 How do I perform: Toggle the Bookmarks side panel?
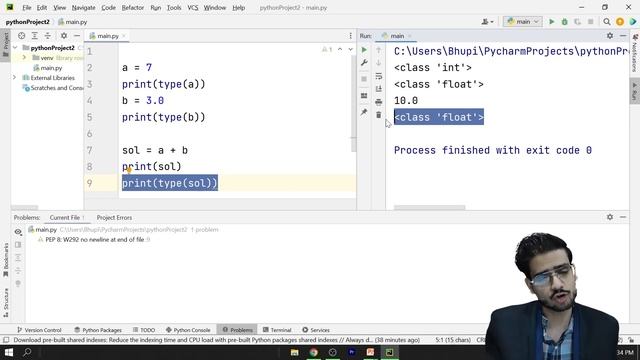point(6,260)
